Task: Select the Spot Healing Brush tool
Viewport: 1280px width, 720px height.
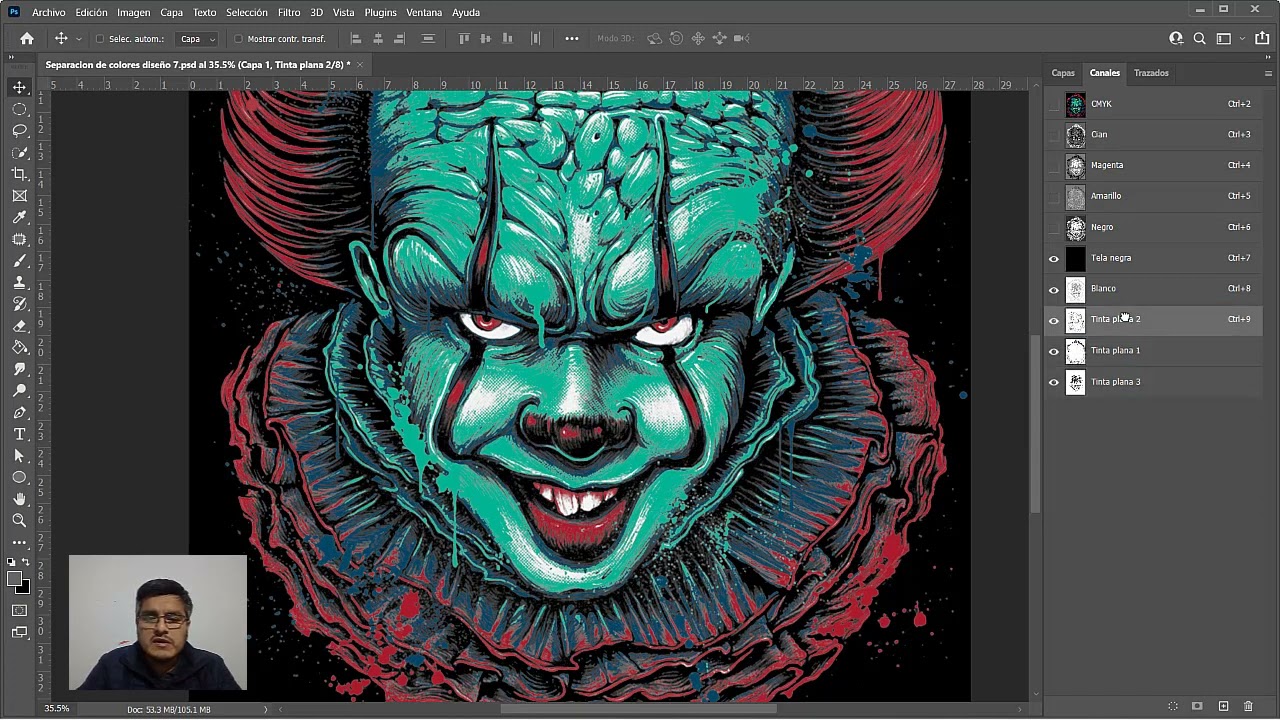Action: 19,239
